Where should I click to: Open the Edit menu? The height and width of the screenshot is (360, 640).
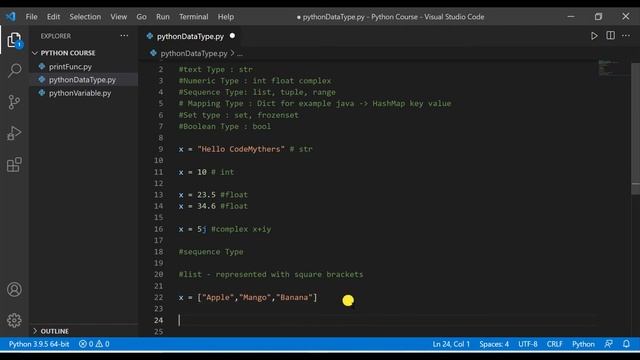point(53,17)
